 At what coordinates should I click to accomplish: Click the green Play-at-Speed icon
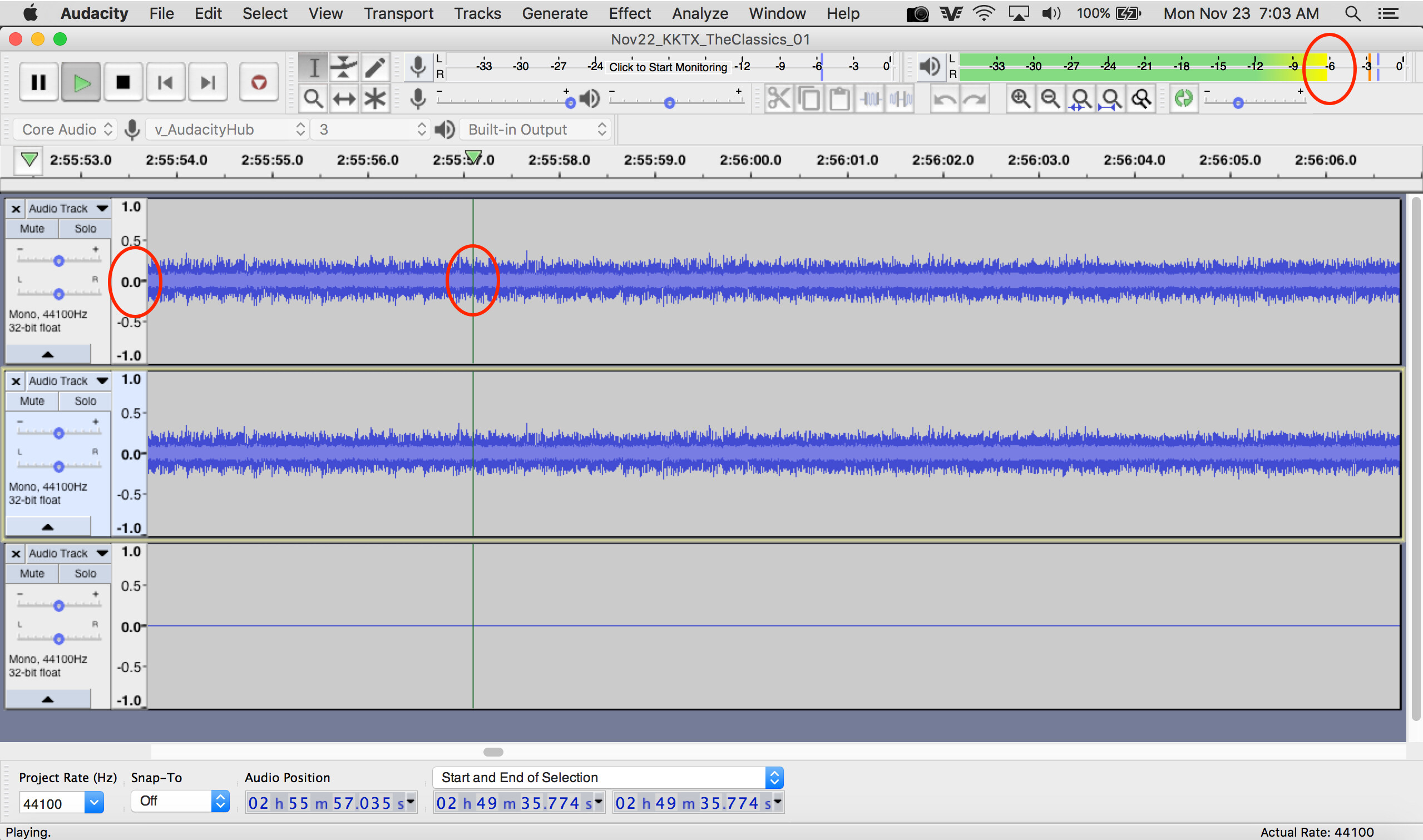coord(1184,98)
